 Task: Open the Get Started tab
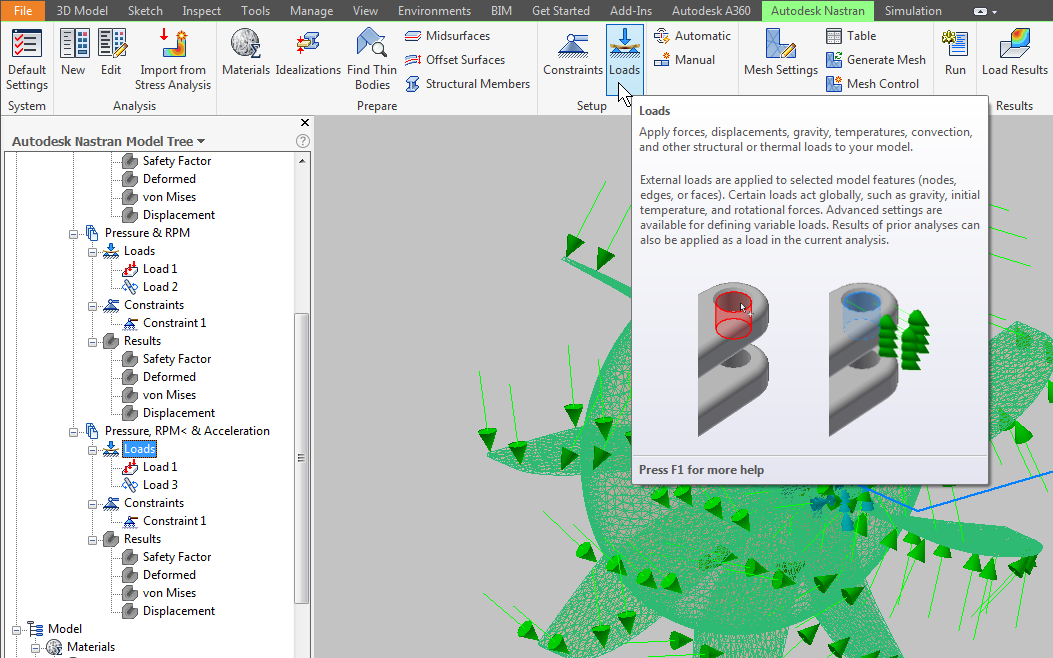(x=561, y=11)
